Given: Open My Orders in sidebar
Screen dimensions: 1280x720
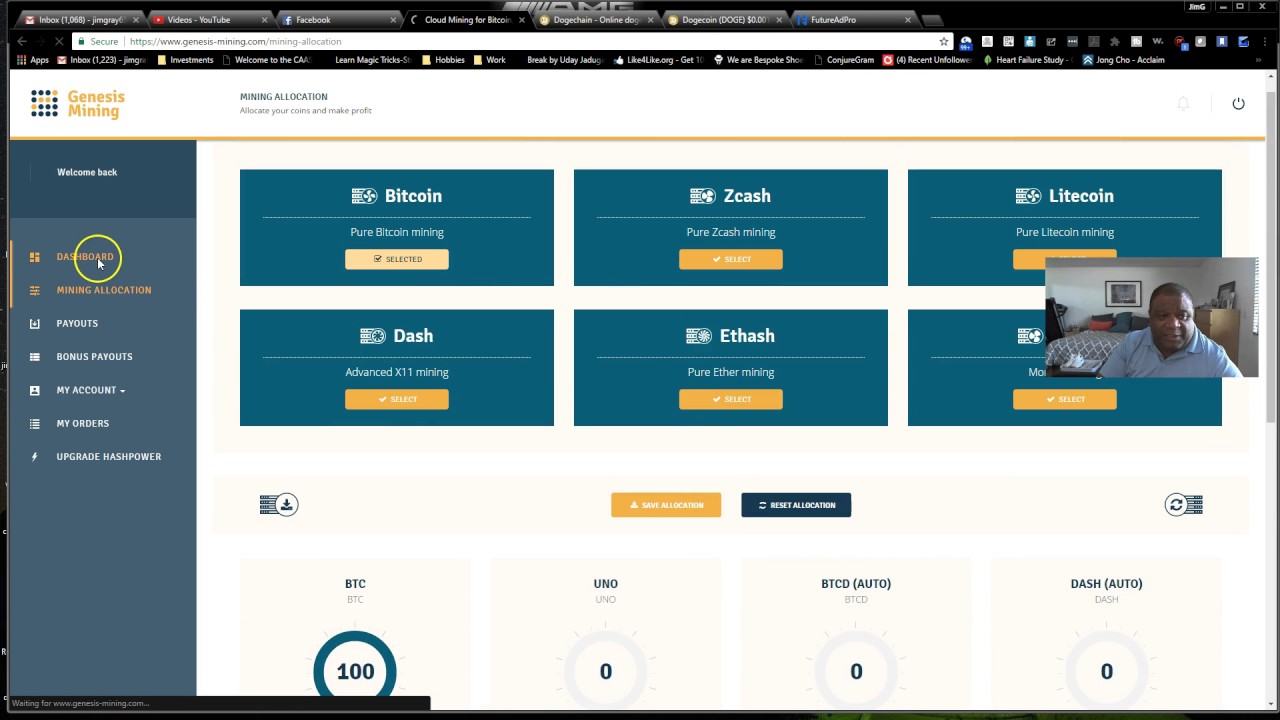Looking at the screenshot, I should click(x=83, y=423).
